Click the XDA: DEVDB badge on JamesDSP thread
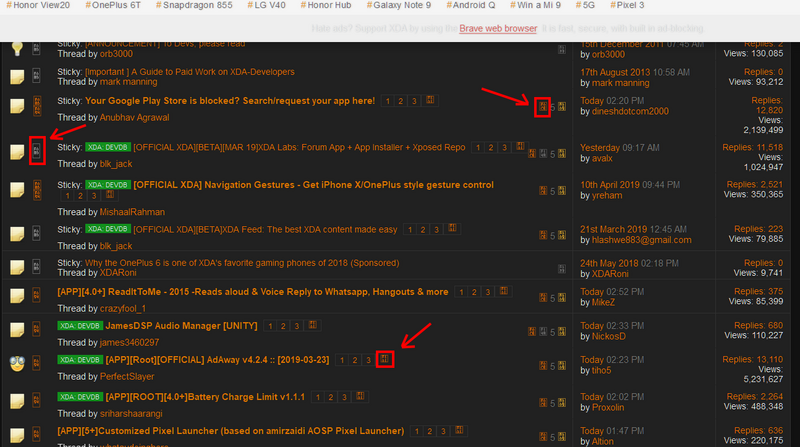The height and width of the screenshot is (447, 800). click(80, 326)
